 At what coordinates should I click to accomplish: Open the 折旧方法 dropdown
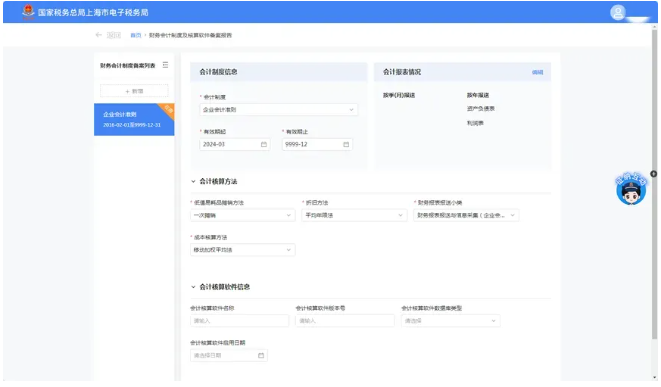coord(354,215)
